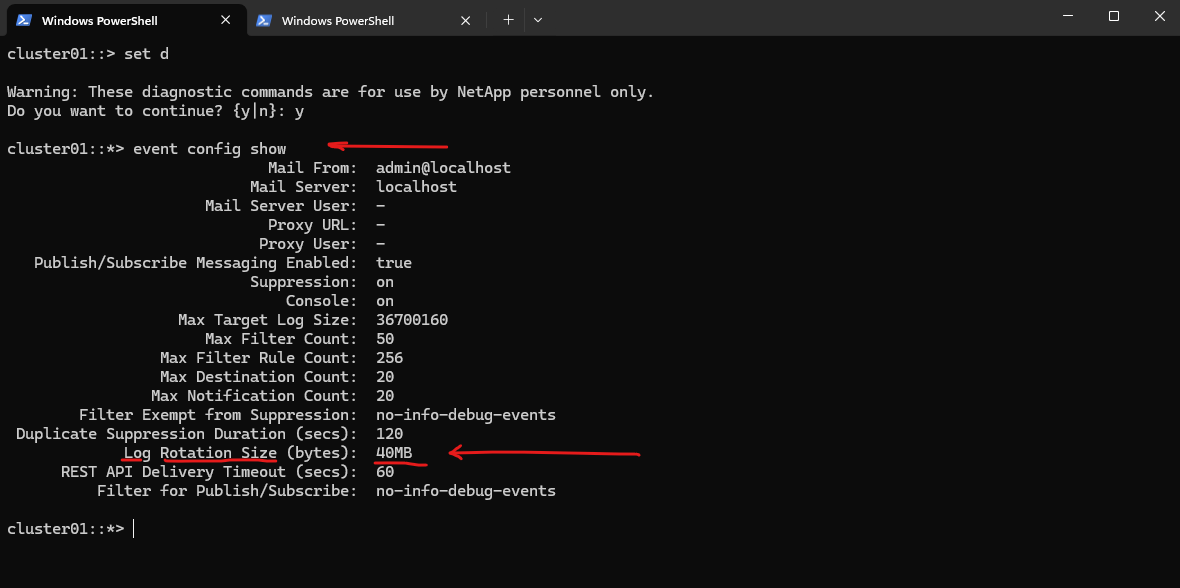Open a new tab with the plus button

coord(508,20)
